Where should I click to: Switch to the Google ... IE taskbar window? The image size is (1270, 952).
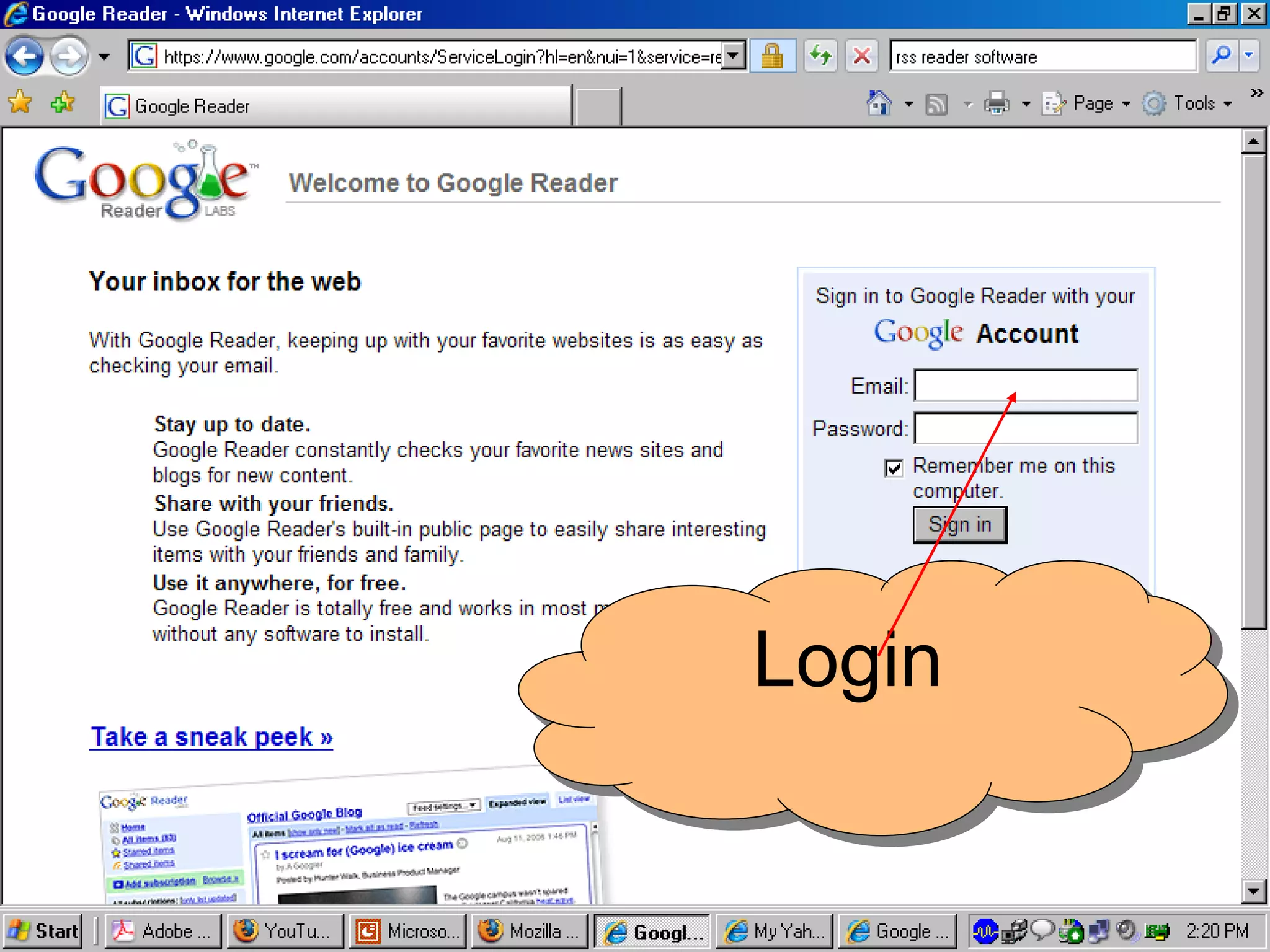(x=898, y=931)
